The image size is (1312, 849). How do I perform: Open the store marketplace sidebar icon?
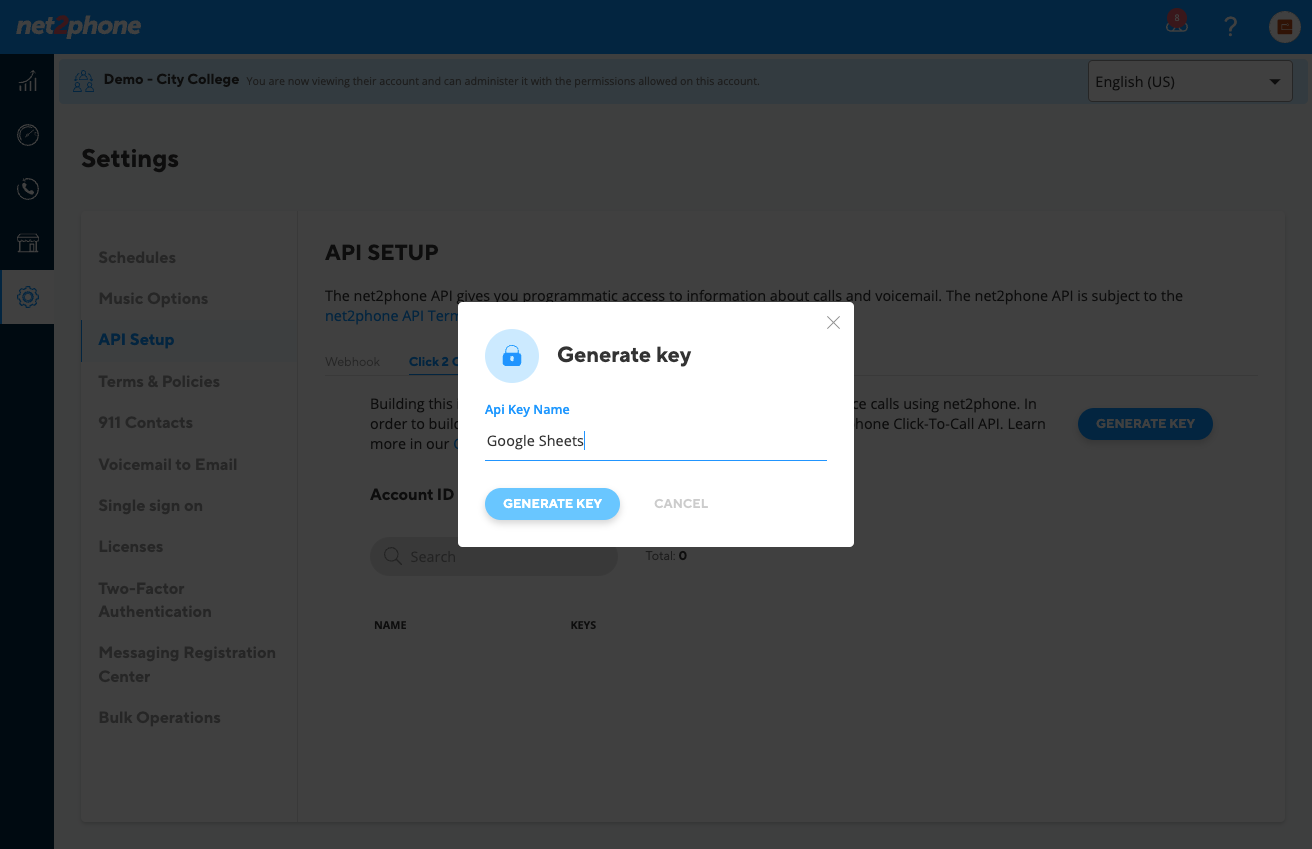(27, 243)
